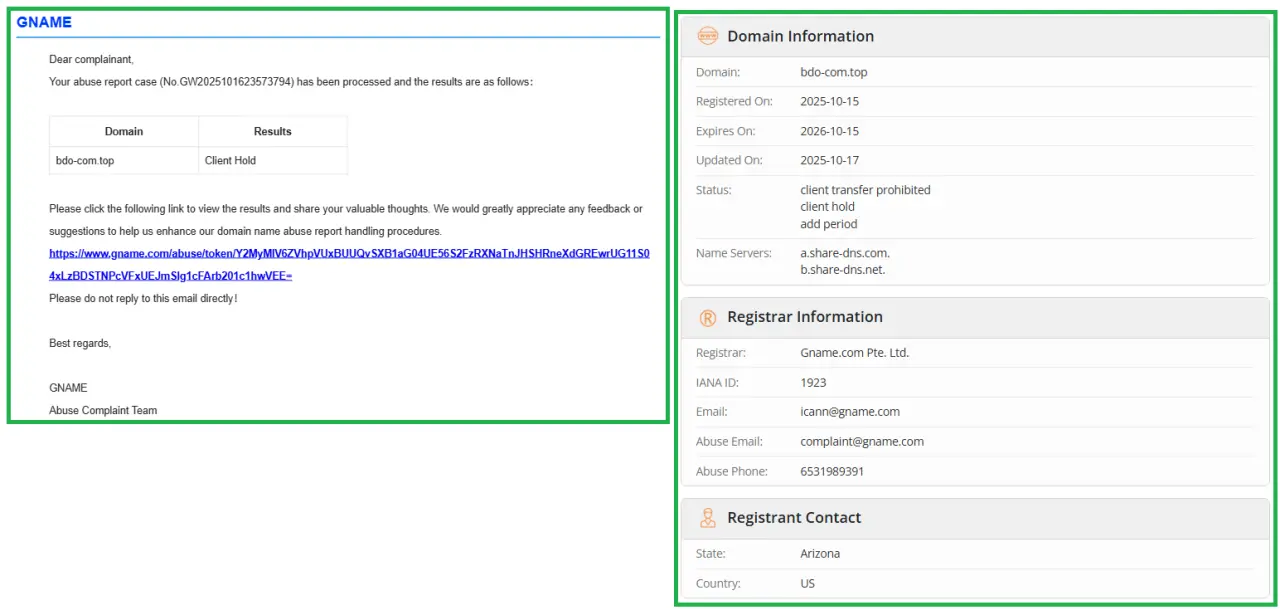Click the IANA ID field label

(719, 383)
